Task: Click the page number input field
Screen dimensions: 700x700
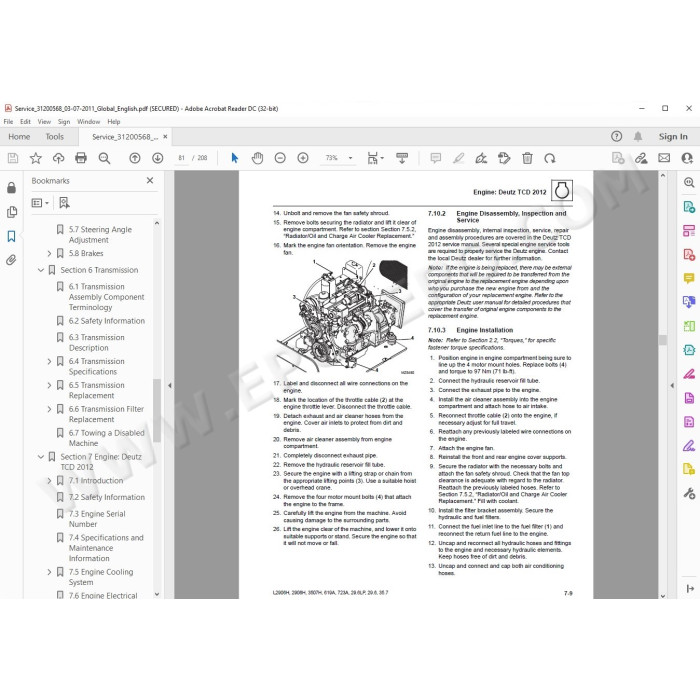Action: 181,158
